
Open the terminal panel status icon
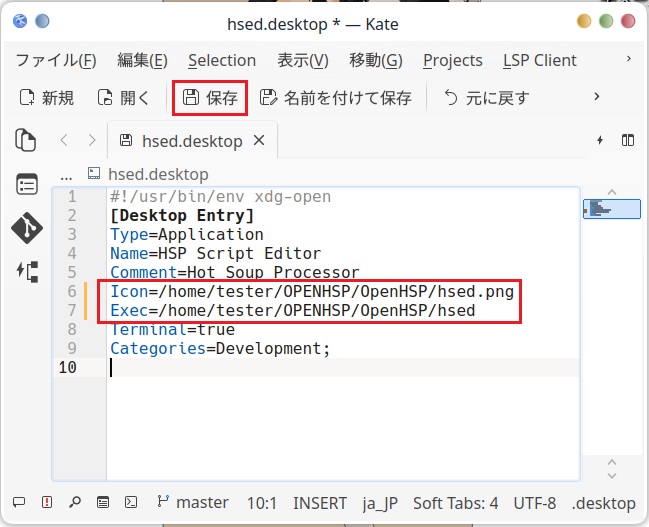pos(131,503)
